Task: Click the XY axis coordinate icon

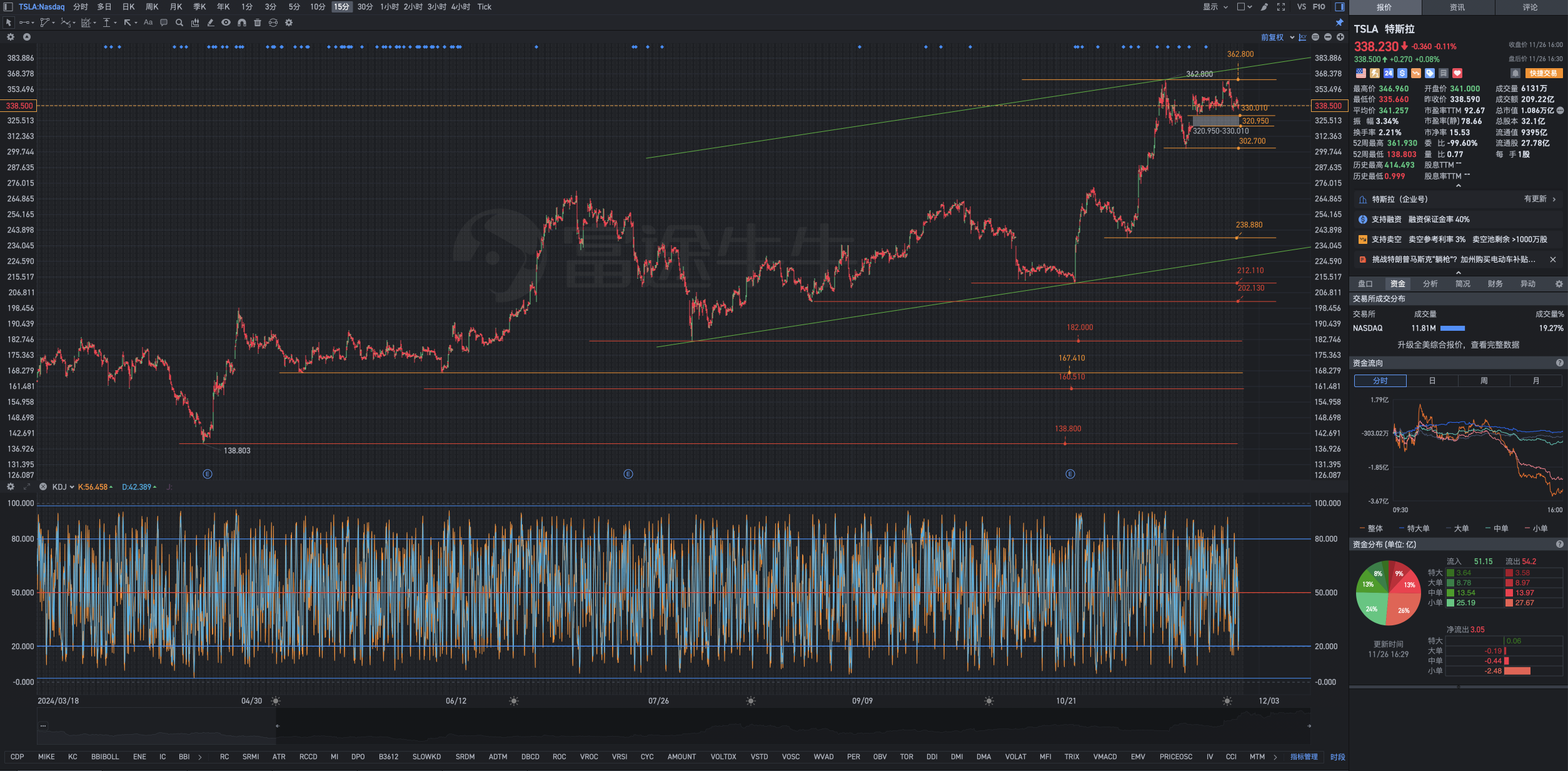Action: (x=1303, y=38)
